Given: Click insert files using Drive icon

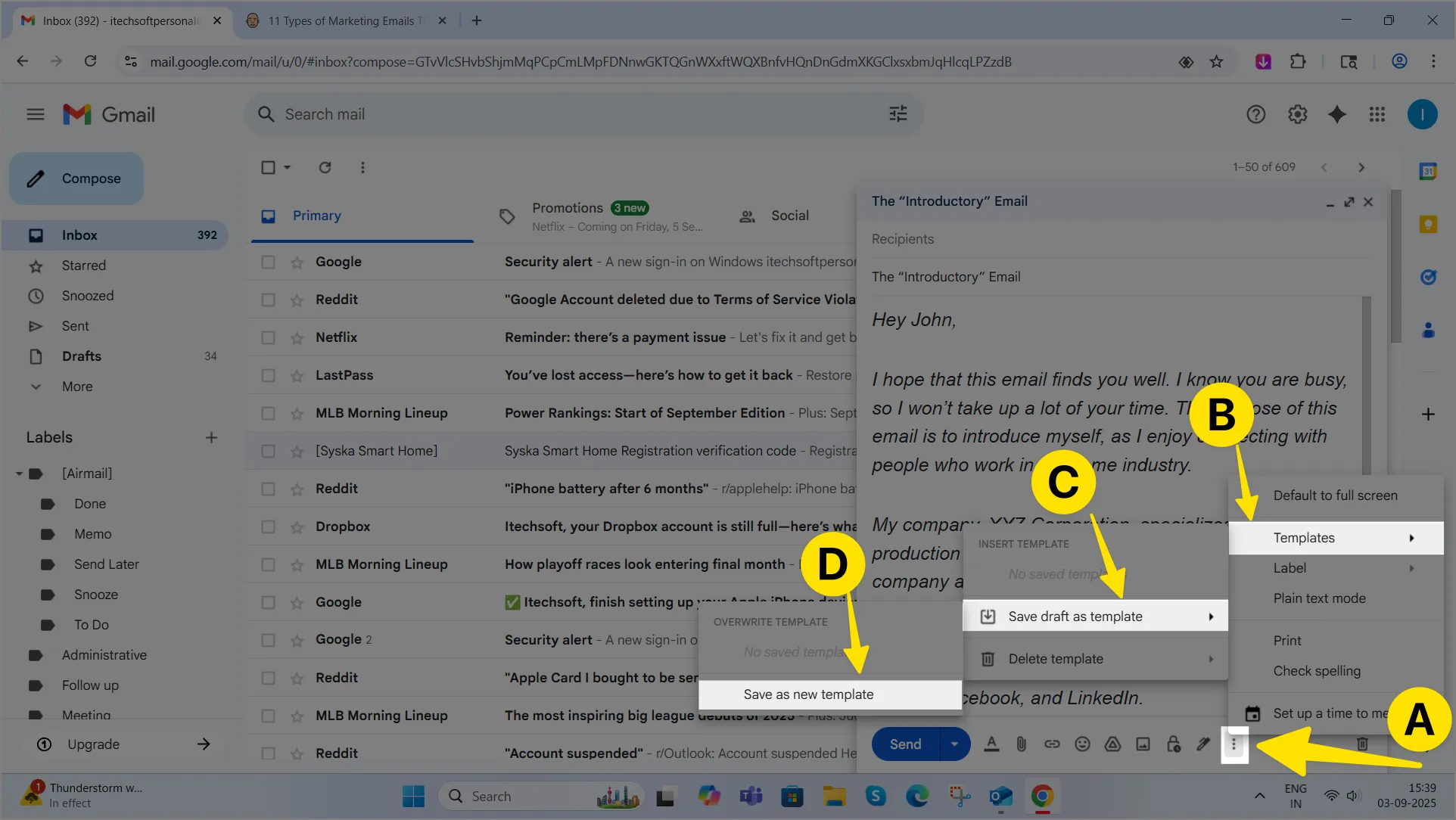Looking at the screenshot, I should click(1112, 744).
